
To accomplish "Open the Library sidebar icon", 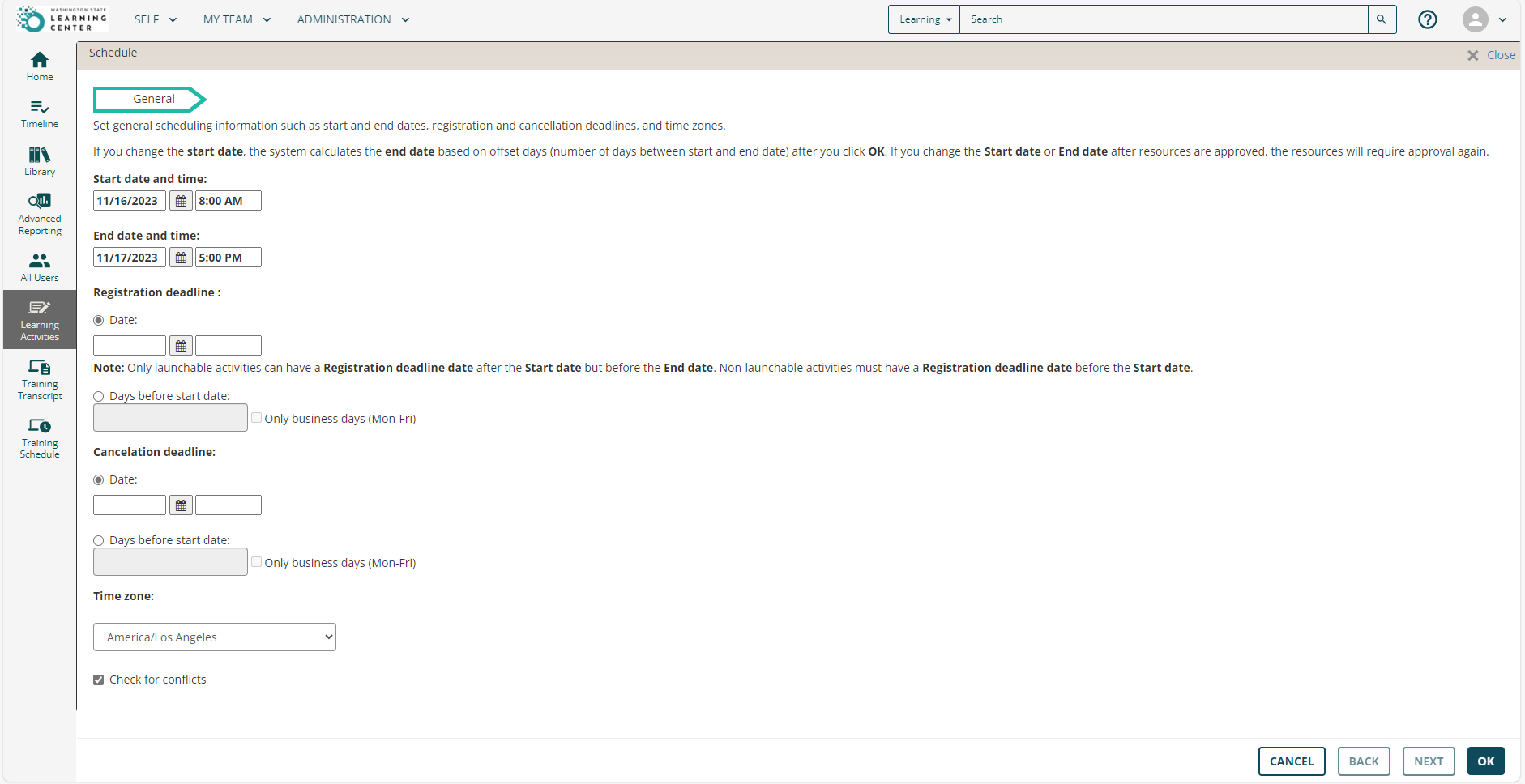I will [x=40, y=161].
